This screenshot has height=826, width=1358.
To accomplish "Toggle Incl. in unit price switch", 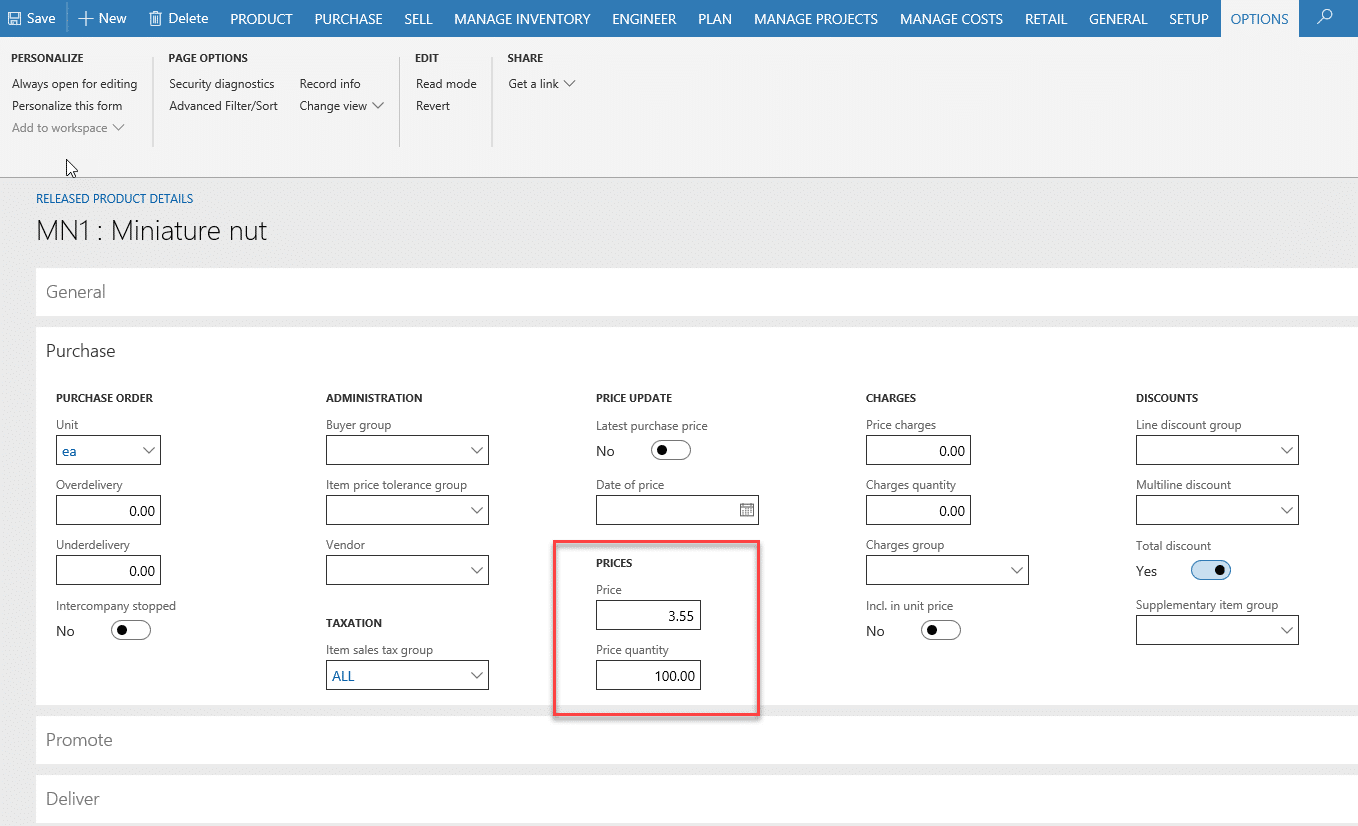I will (x=941, y=630).
